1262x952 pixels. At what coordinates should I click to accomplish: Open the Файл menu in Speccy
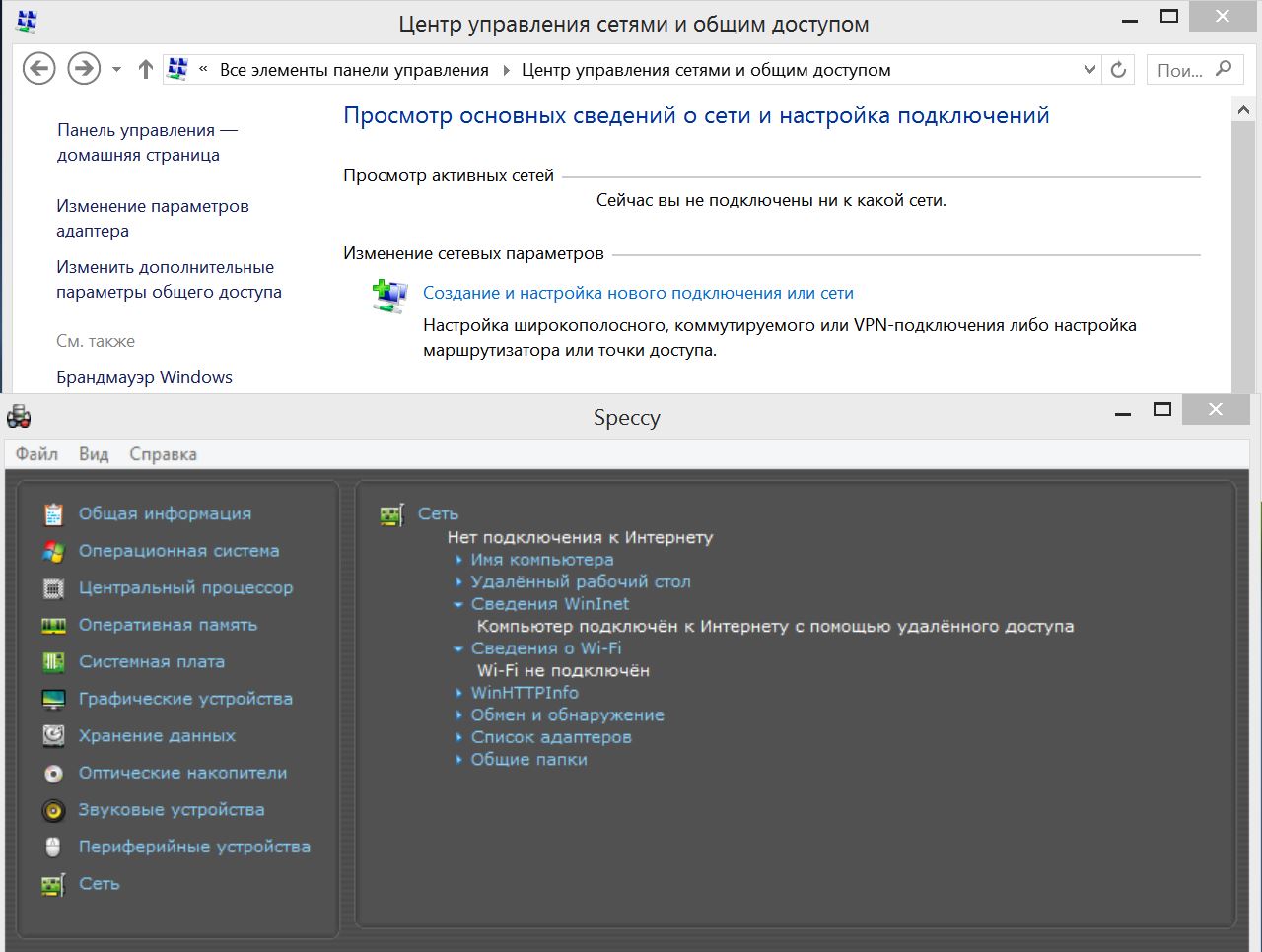(x=36, y=454)
